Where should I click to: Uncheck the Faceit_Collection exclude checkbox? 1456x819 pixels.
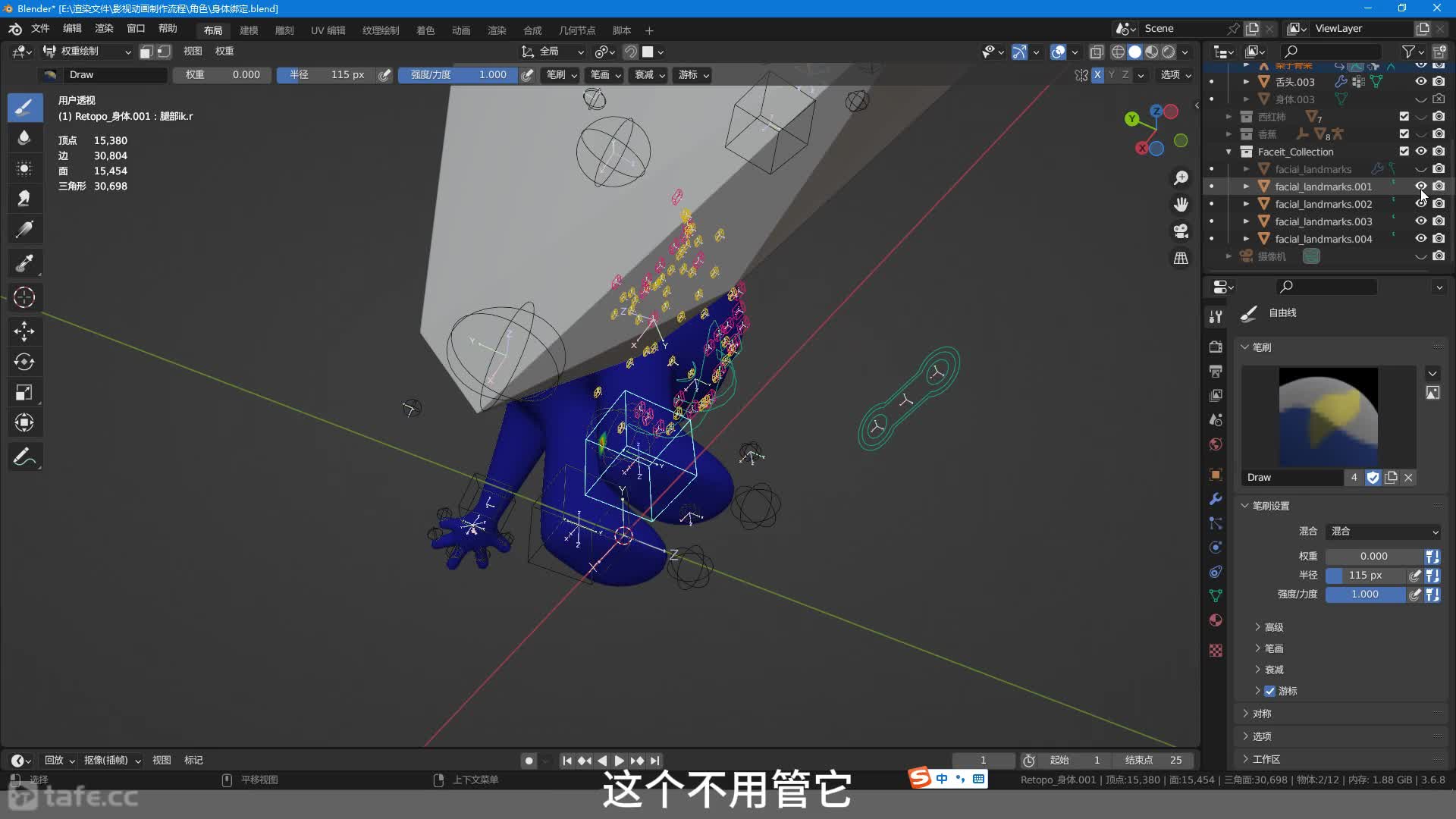pos(1404,152)
